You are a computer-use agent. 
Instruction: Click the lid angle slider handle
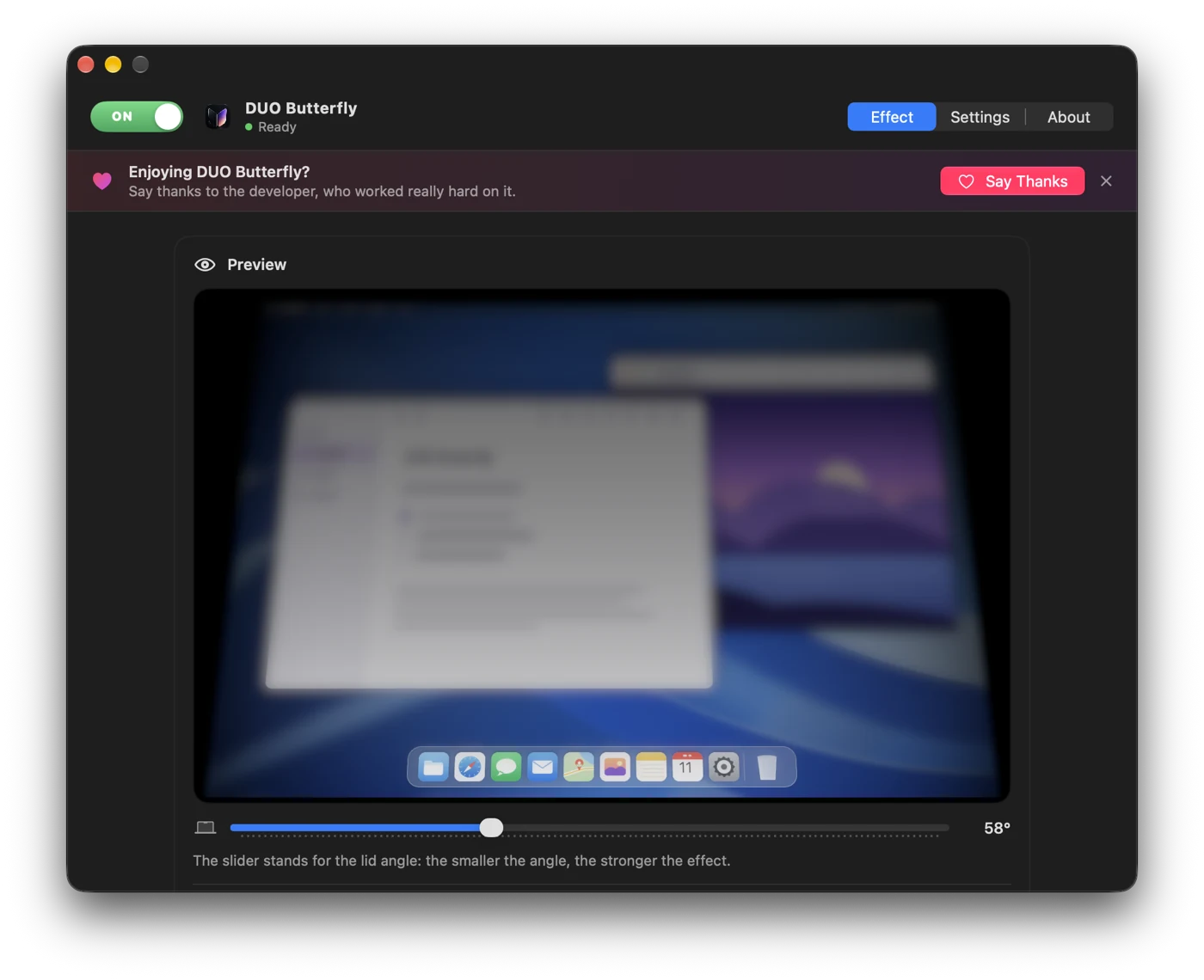click(491, 827)
